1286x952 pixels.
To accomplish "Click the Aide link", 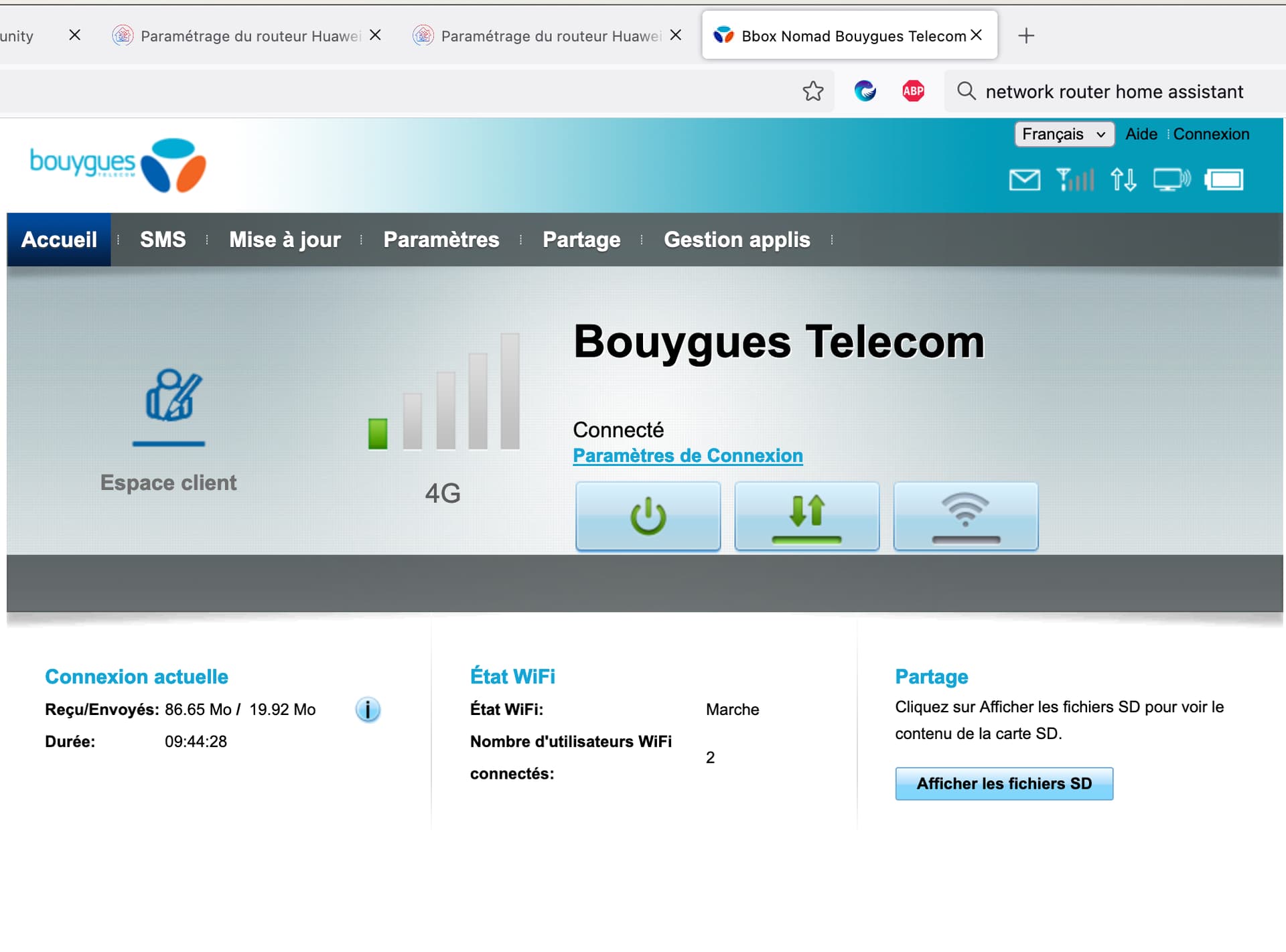I will (x=1141, y=134).
